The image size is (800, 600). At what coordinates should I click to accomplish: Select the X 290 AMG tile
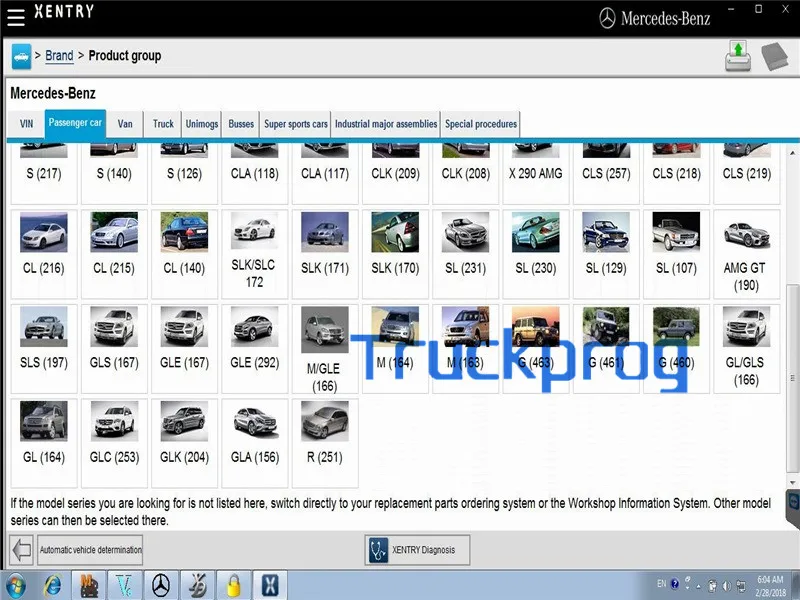[536, 173]
